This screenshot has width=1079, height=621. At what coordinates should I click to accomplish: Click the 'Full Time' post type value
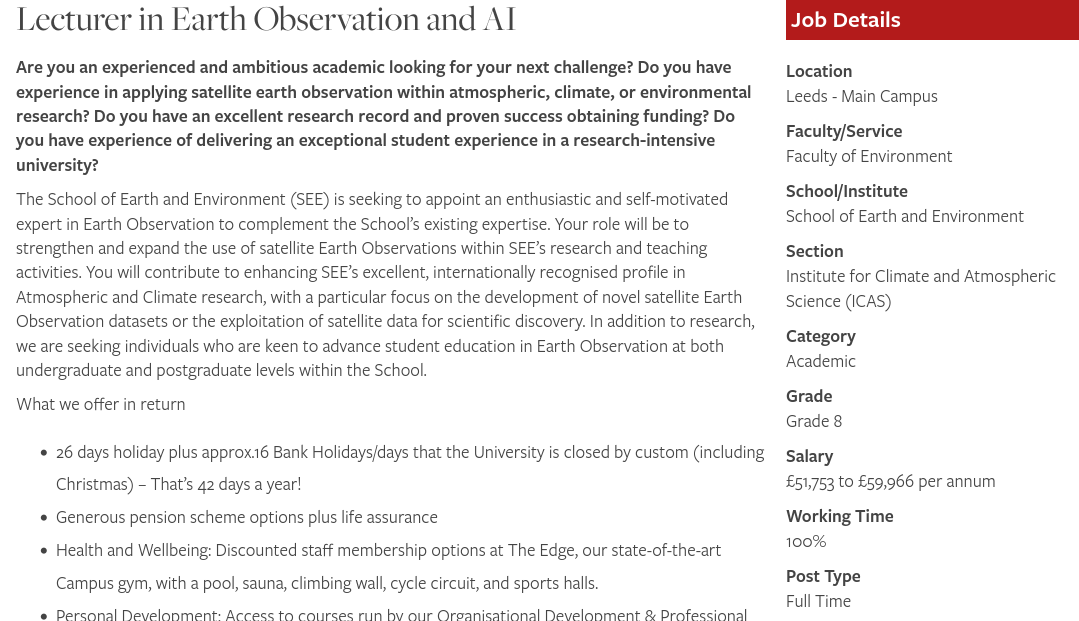pyautogui.click(x=818, y=601)
